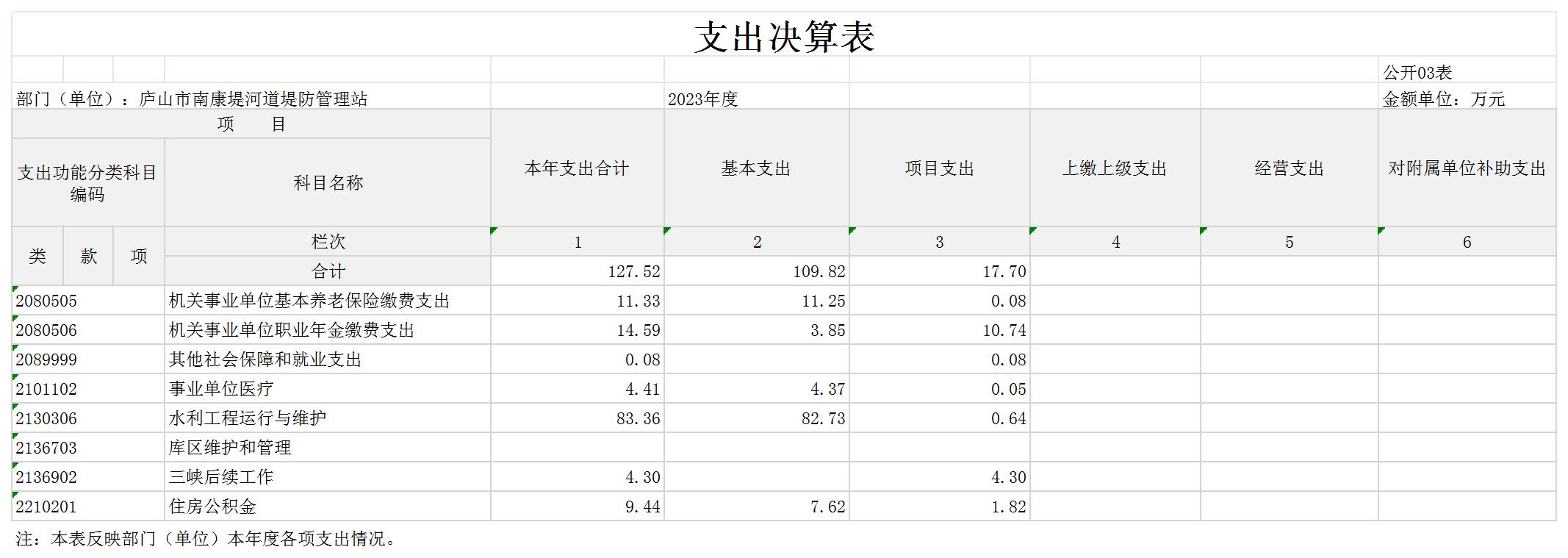Viewport: 1568px width, 558px height.
Task: Select the 上缴上级支出 header cell
Action: click(x=1115, y=168)
